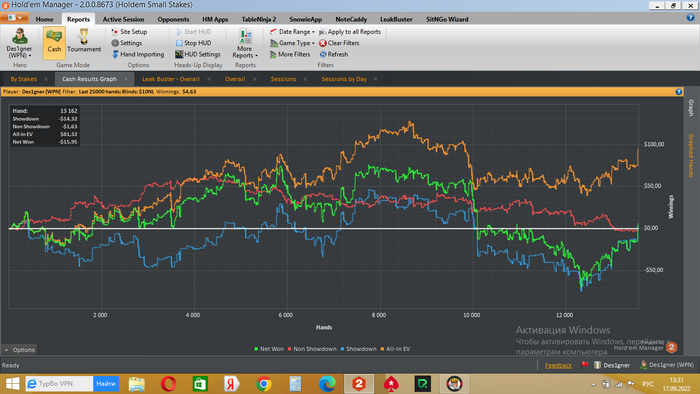The image size is (700, 394).
Task: Click Apply to all Reports
Action: (x=350, y=32)
